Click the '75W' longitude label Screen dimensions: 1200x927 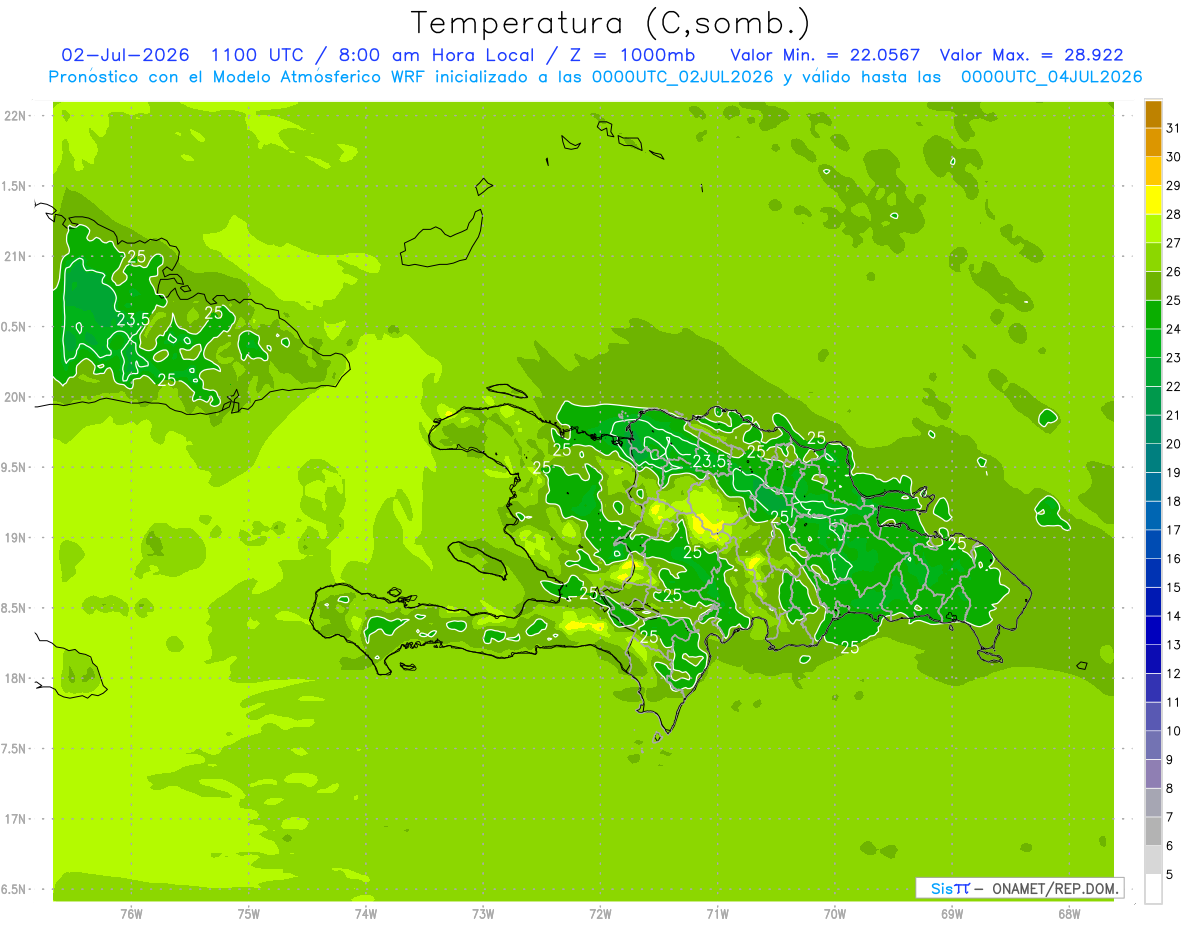[x=248, y=913]
